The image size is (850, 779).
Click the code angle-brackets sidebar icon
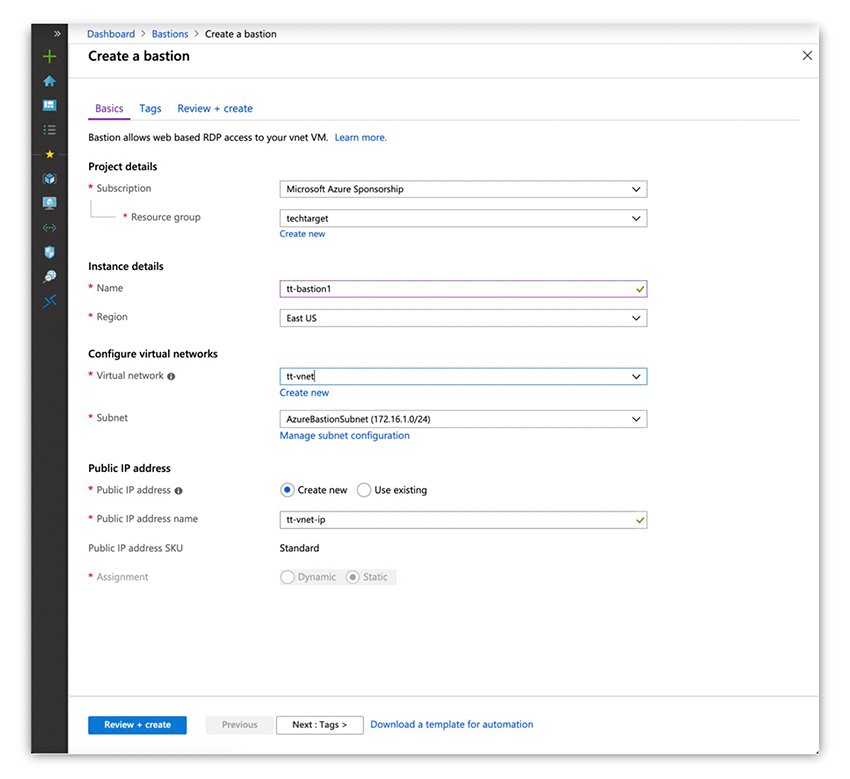(48, 227)
